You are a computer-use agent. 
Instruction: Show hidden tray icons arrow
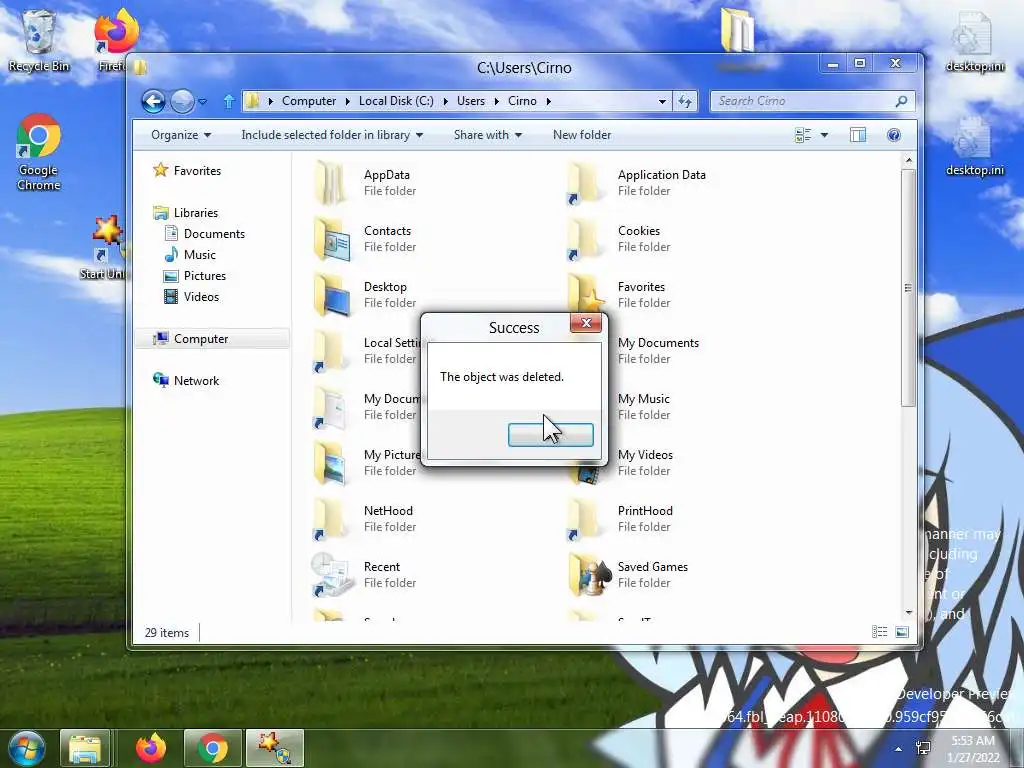point(899,749)
